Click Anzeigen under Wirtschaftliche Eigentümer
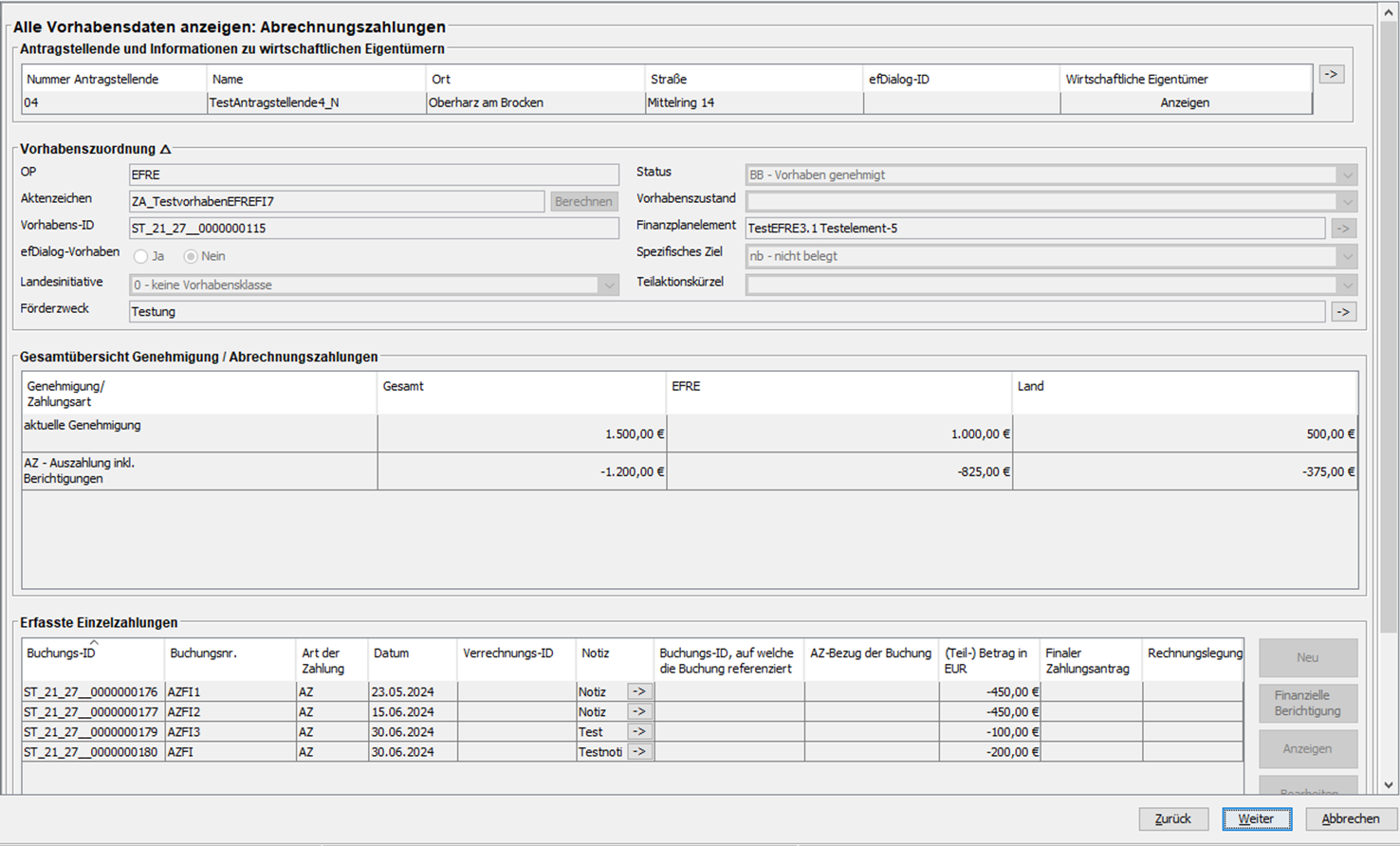 pyautogui.click(x=1185, y=102)
